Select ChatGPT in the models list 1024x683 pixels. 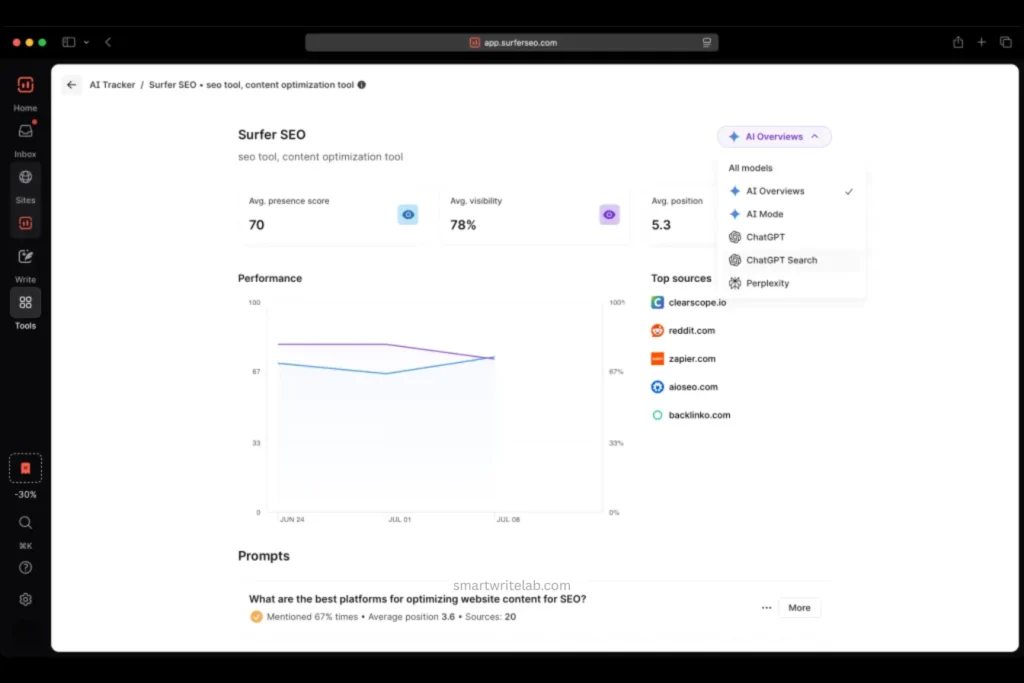tap(792, 237)
